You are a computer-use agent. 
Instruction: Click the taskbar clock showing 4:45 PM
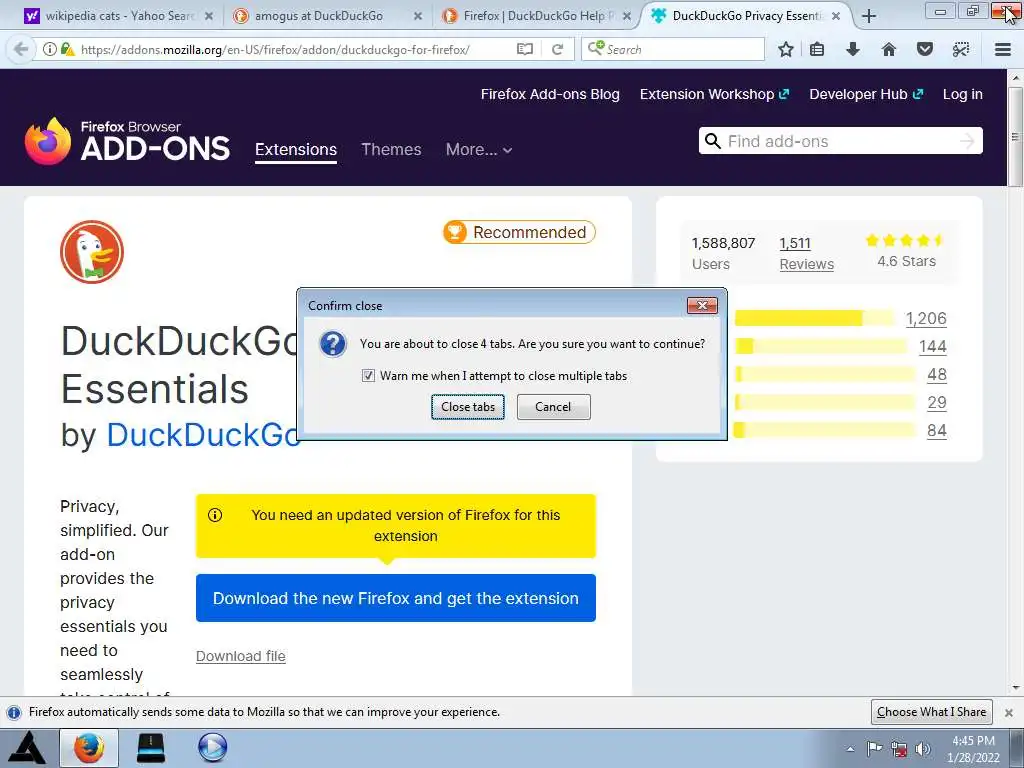point(973,749)
